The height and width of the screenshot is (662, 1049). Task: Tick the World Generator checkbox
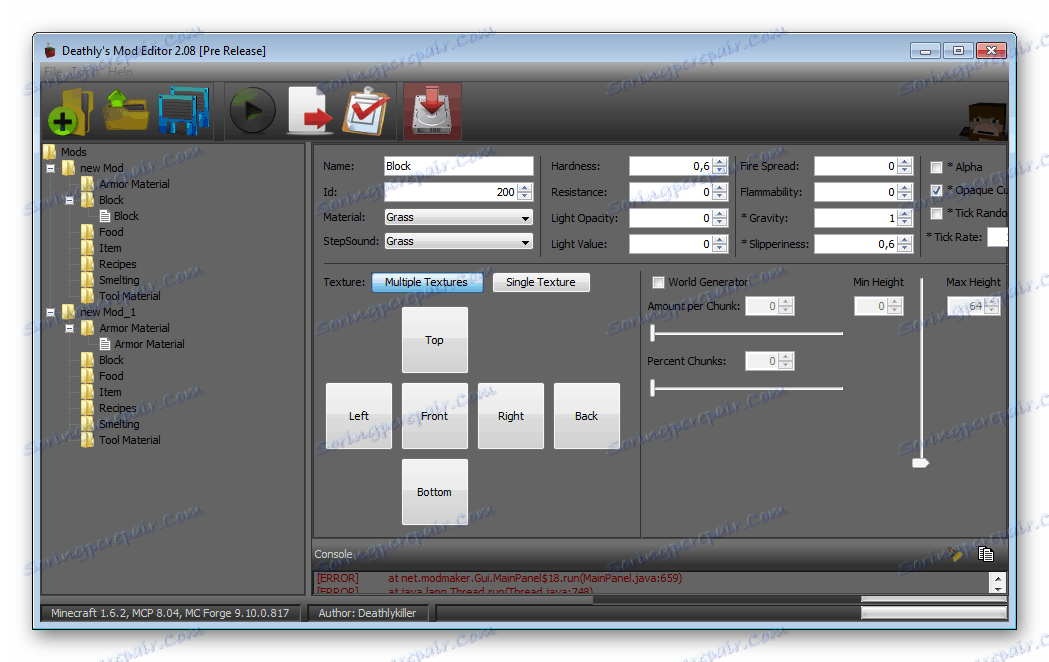click(658, 282)
